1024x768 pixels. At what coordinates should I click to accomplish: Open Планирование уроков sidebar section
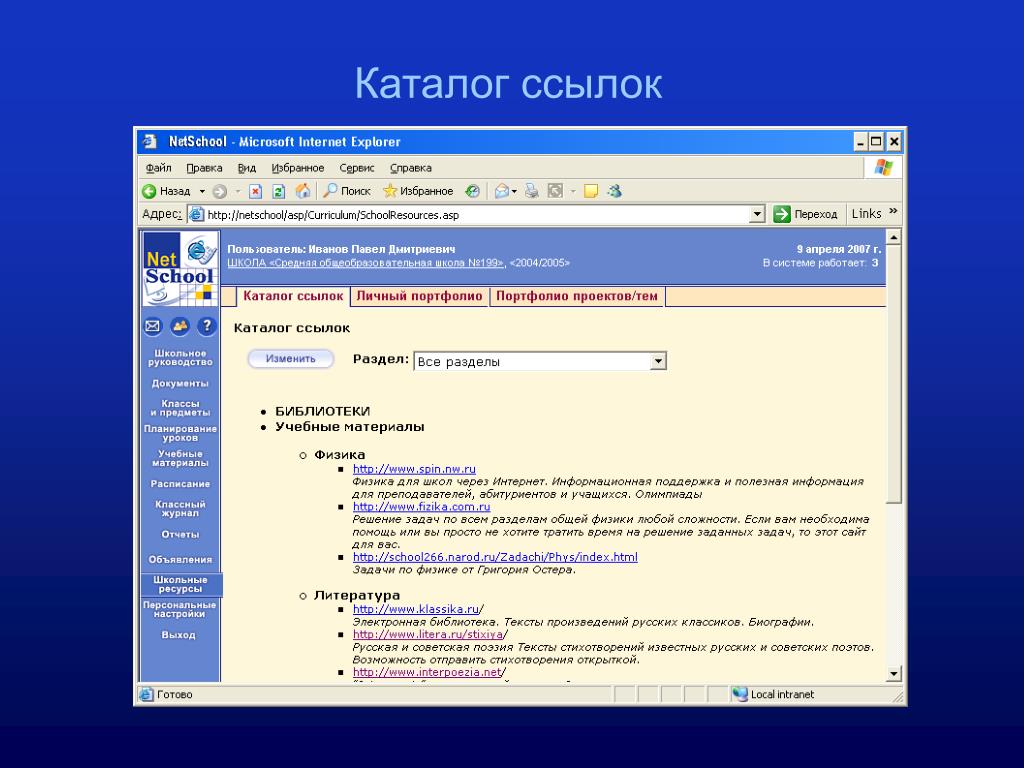(180, 433)
